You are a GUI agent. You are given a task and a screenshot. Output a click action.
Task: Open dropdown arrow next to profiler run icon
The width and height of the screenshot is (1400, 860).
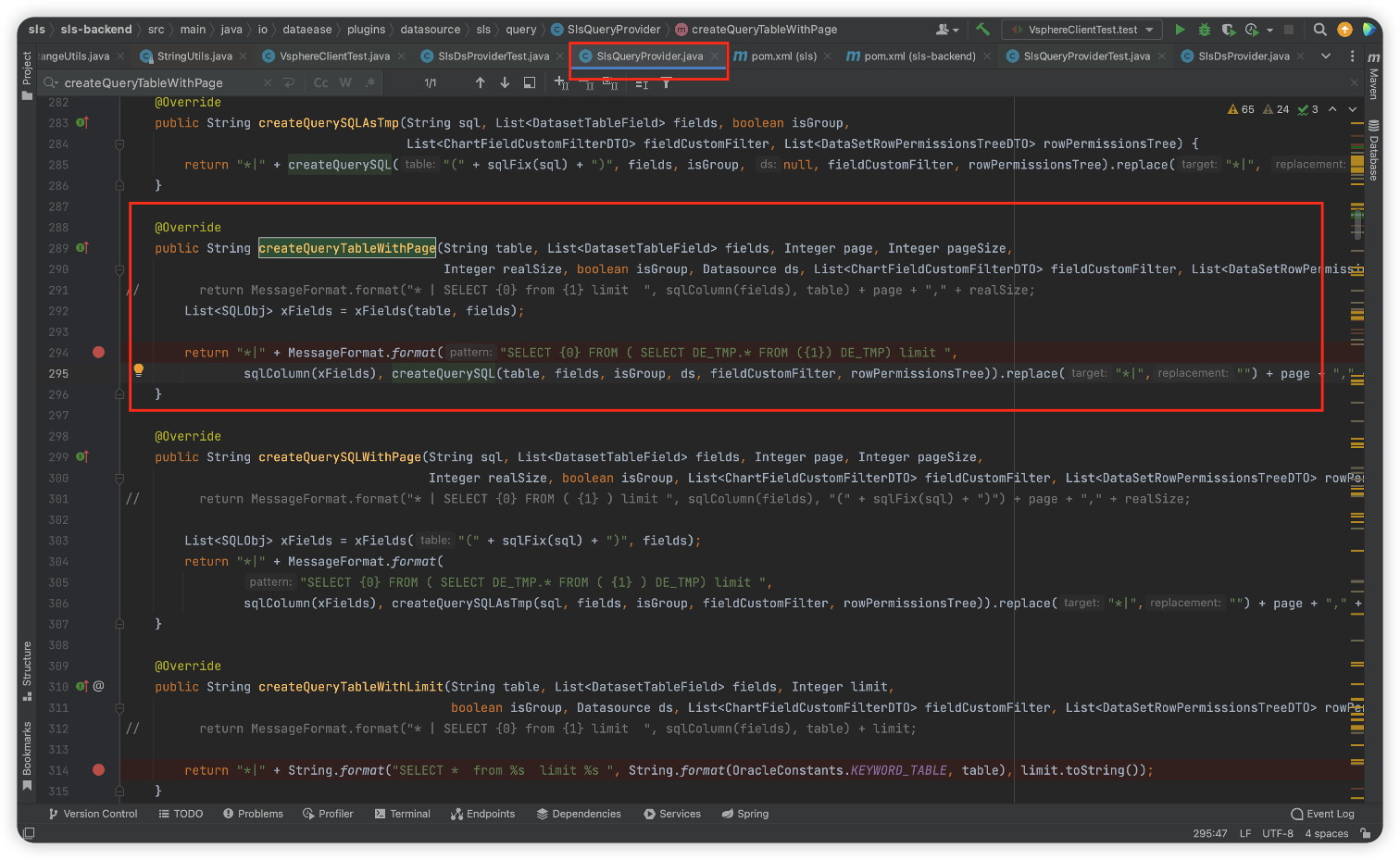tap(1269, 30)
